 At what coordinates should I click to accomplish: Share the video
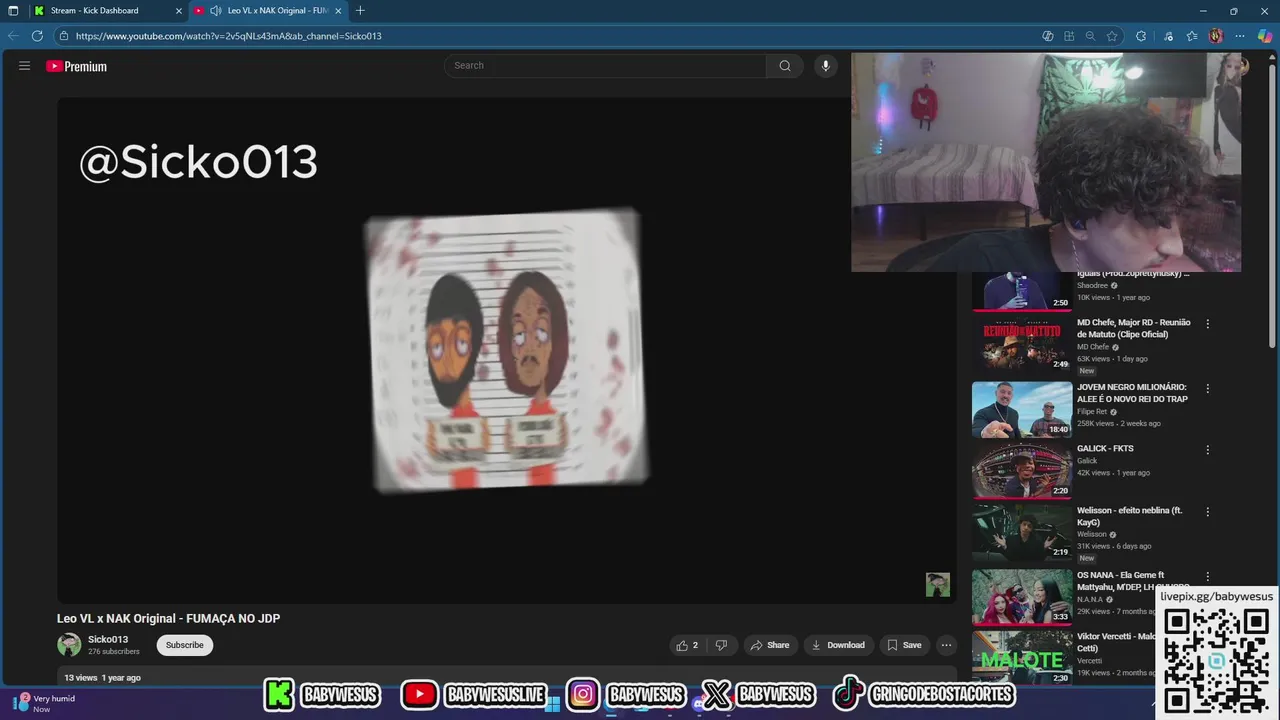coord(770,645)
